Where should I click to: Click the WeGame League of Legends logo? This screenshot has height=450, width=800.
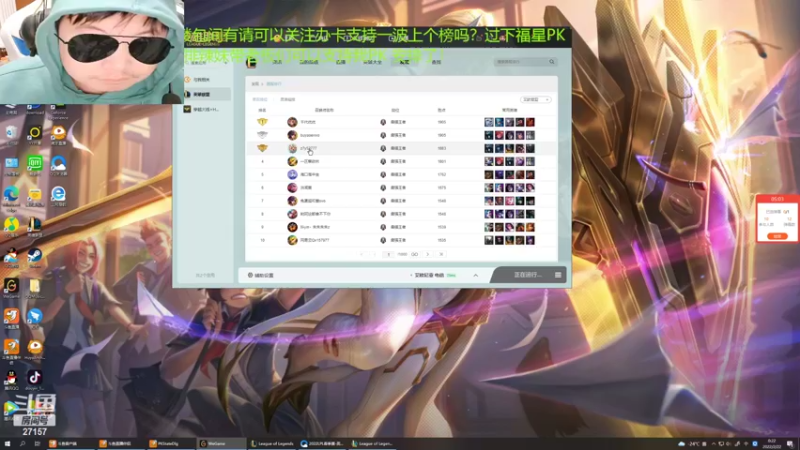pyautogui.click(x=251, y=62)
